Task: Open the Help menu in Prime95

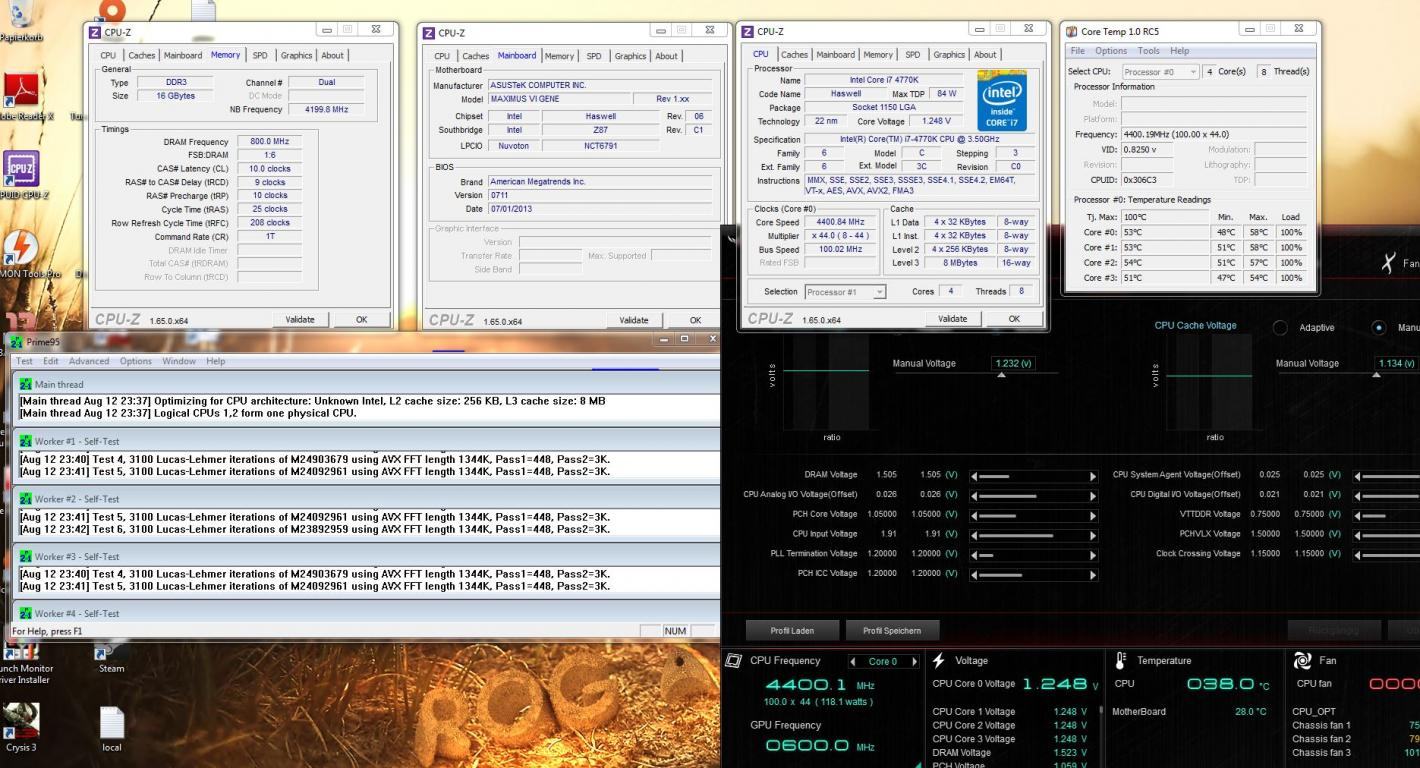Action: [x=216, y=361]
